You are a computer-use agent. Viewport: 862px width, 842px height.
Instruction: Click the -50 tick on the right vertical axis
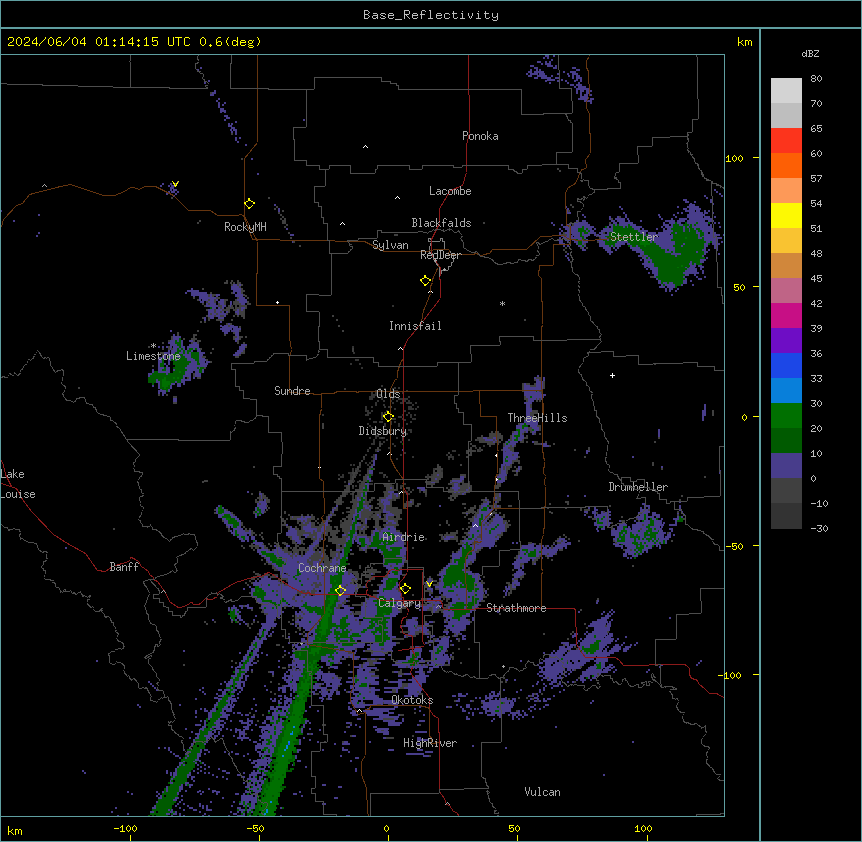click(x=734, y=546)
